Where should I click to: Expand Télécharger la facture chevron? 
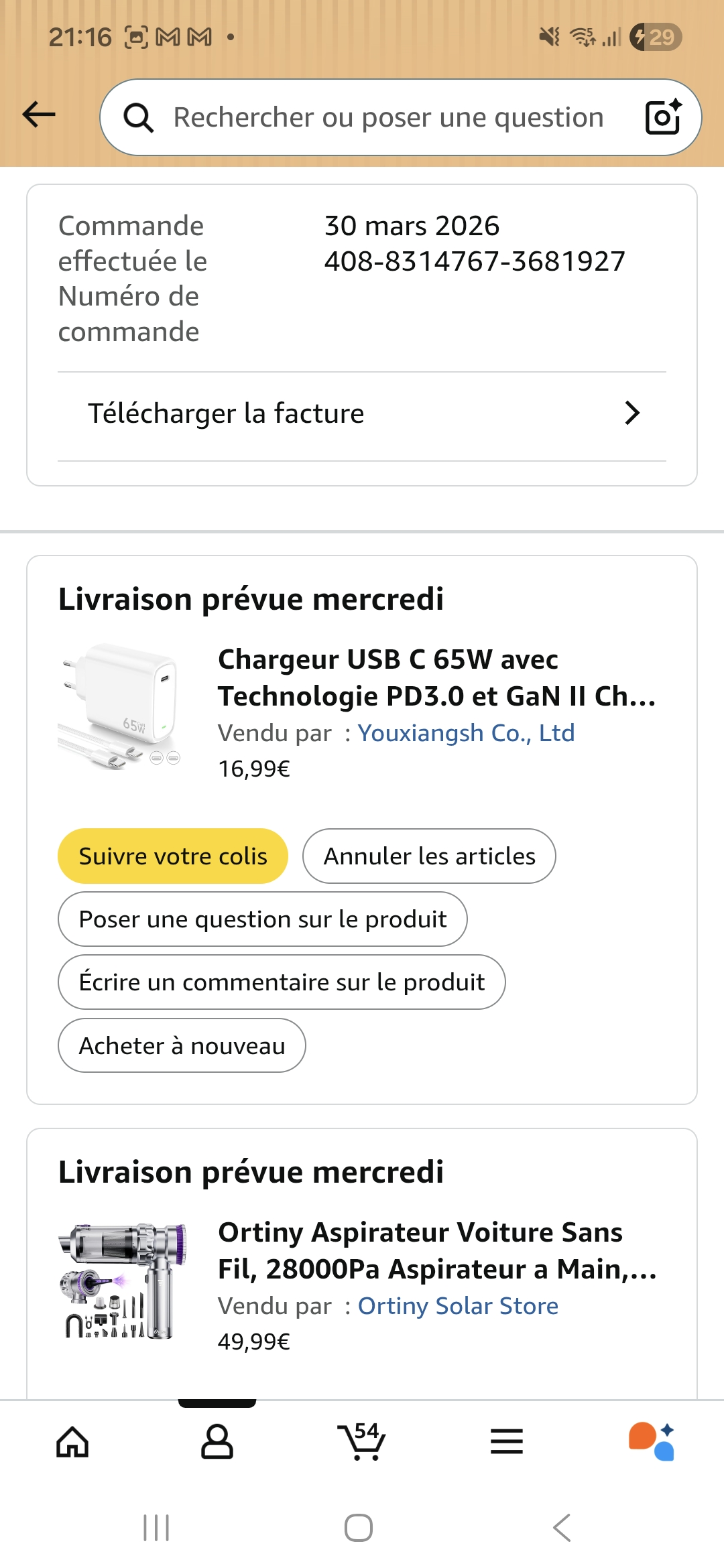(x=631, y=413)
